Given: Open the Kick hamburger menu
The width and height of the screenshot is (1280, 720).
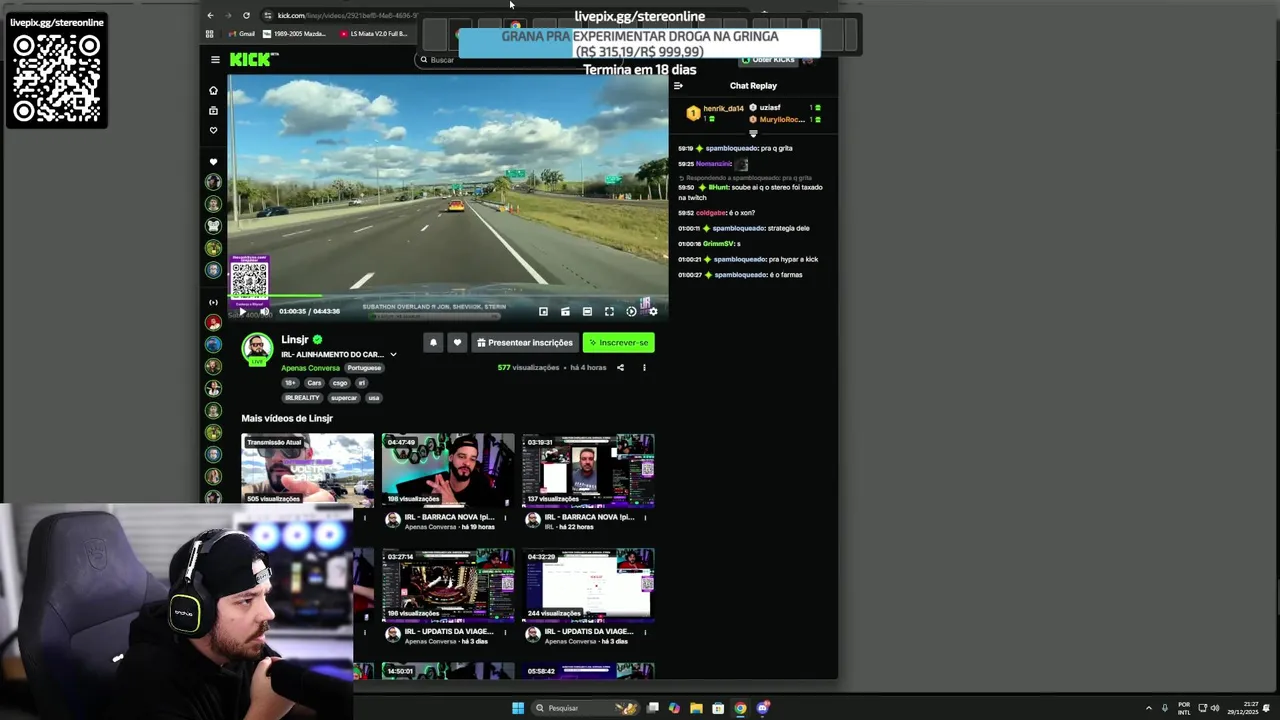Looking at the screenshot, I should click(215, 60).
